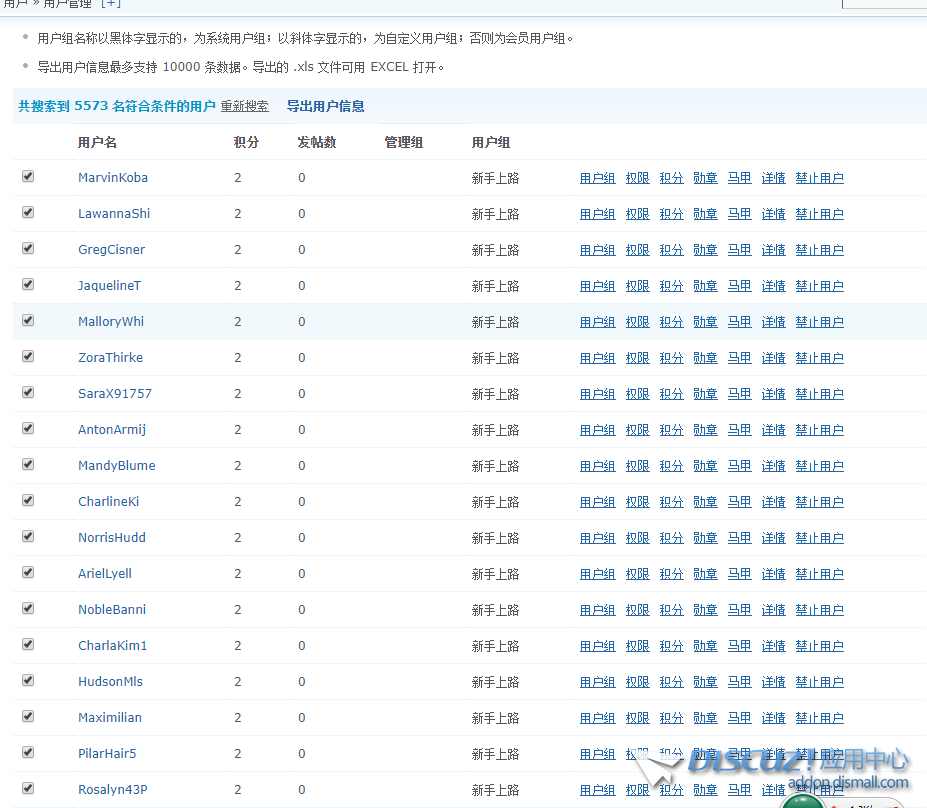Click the 重新搜索 link

(244, 106)
